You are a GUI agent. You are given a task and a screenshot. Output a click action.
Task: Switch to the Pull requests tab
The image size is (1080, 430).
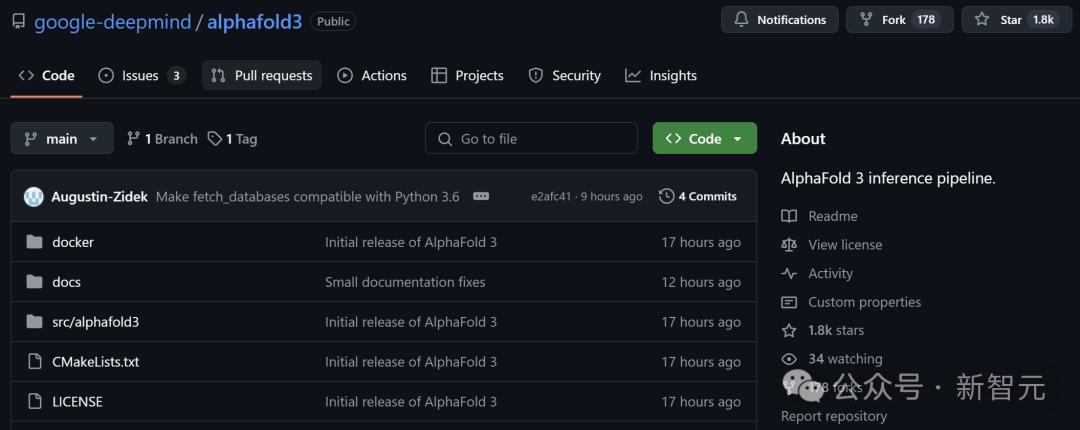point(262,76)
